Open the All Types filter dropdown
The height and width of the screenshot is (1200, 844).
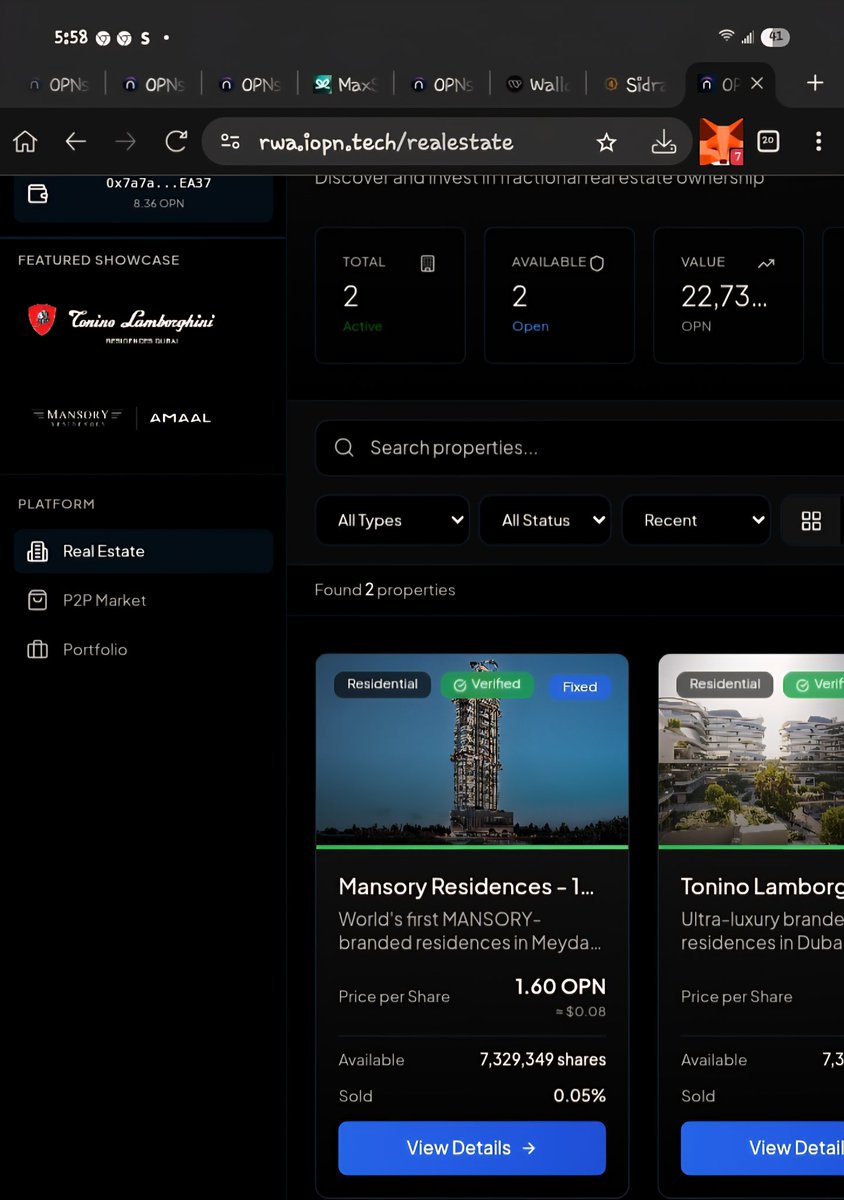tap(392, 520)
